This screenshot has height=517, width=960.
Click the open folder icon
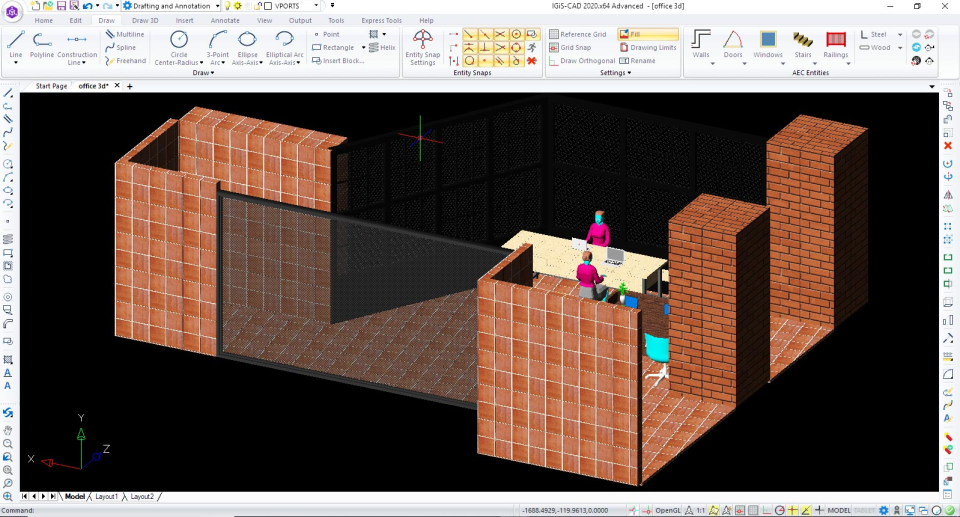48,6
